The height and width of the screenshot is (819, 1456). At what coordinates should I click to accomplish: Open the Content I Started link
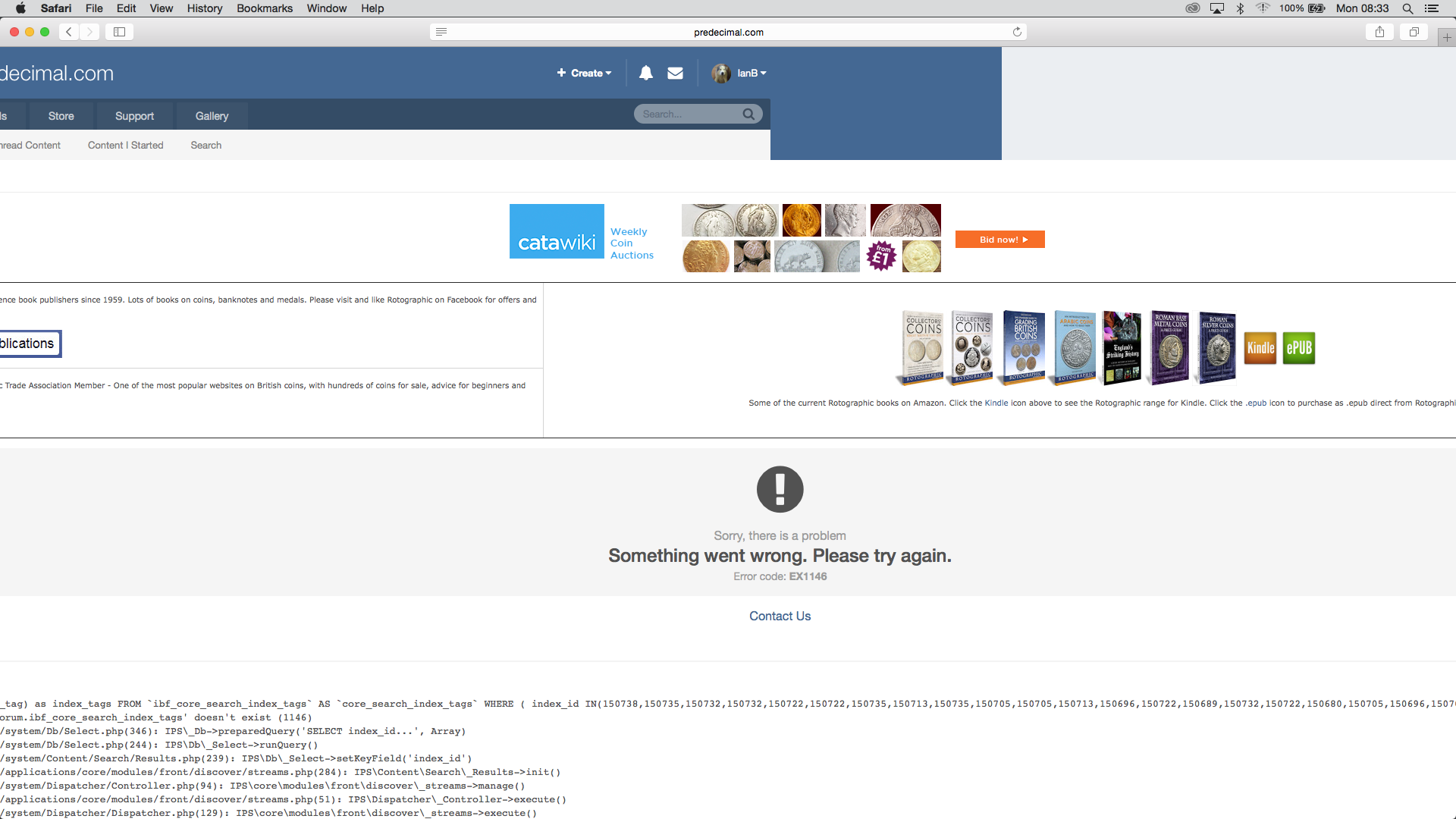[125, 145]
